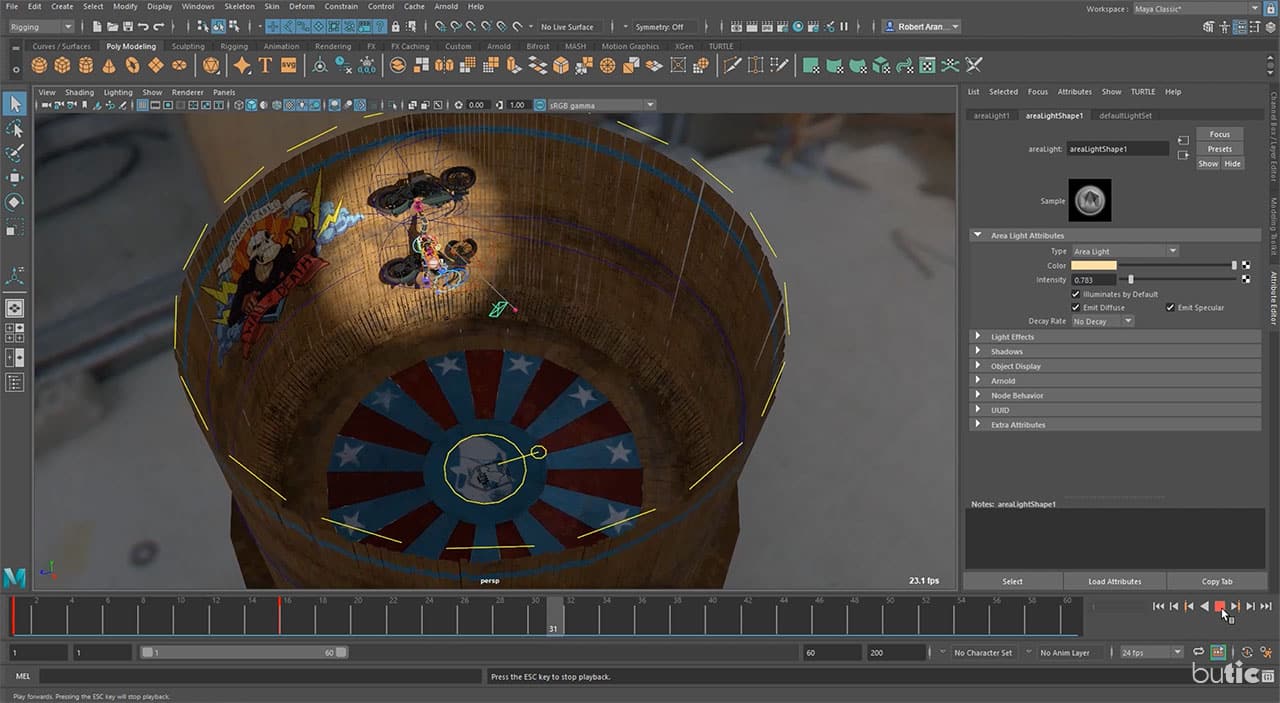
Task: Create a polygon plane from the shelf
Action: click(155, 65)
